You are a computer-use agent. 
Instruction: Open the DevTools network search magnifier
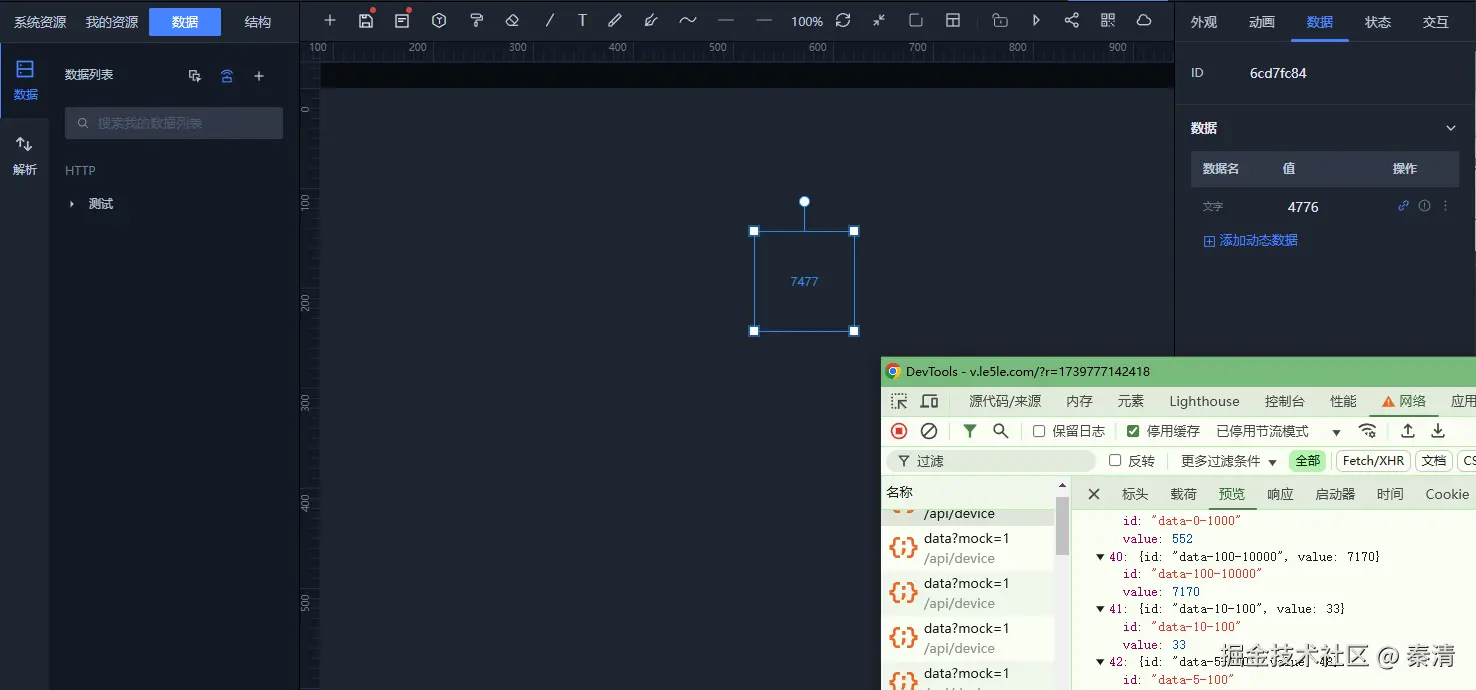(x=1000, y=431)
